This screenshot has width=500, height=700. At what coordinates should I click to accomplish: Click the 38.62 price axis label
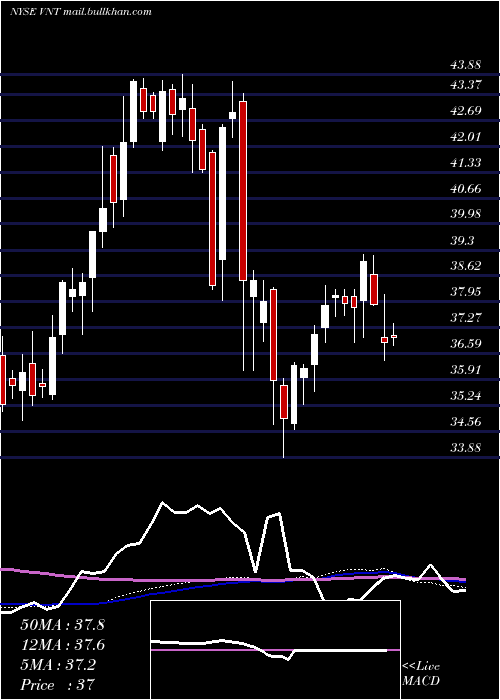(x=466, y=266)
